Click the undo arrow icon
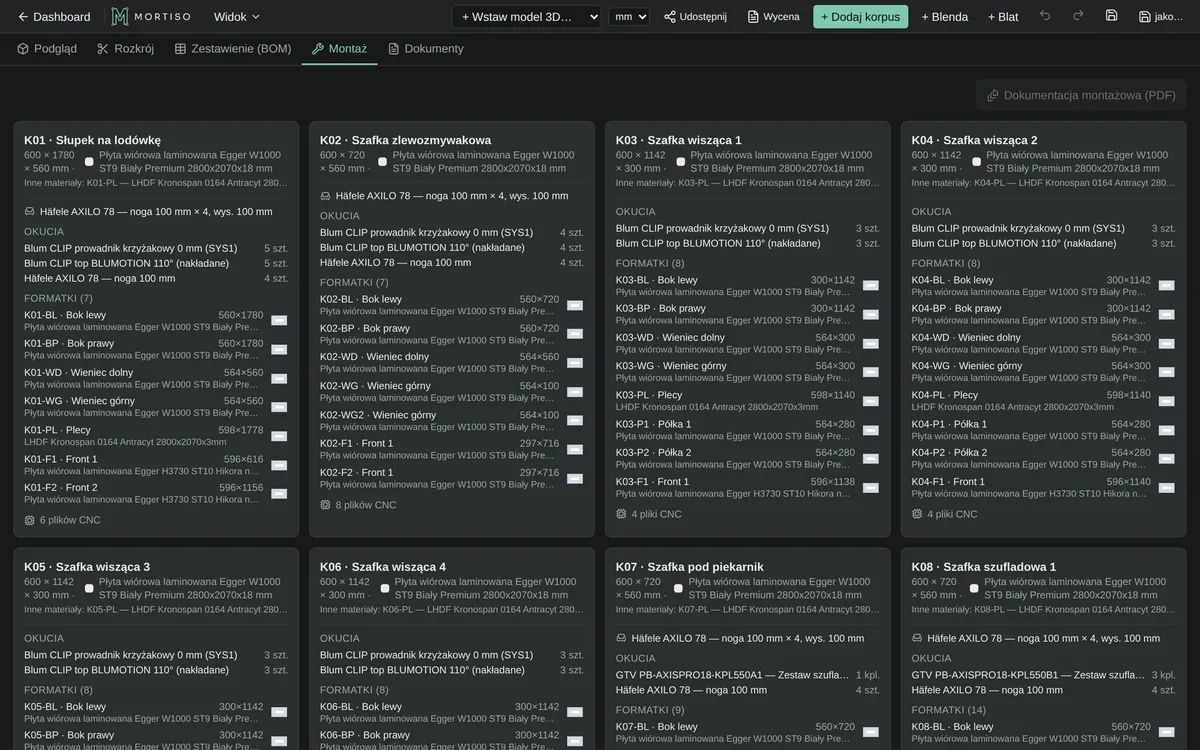This screenshot has height=750, width=1200. click(1045, 16)
